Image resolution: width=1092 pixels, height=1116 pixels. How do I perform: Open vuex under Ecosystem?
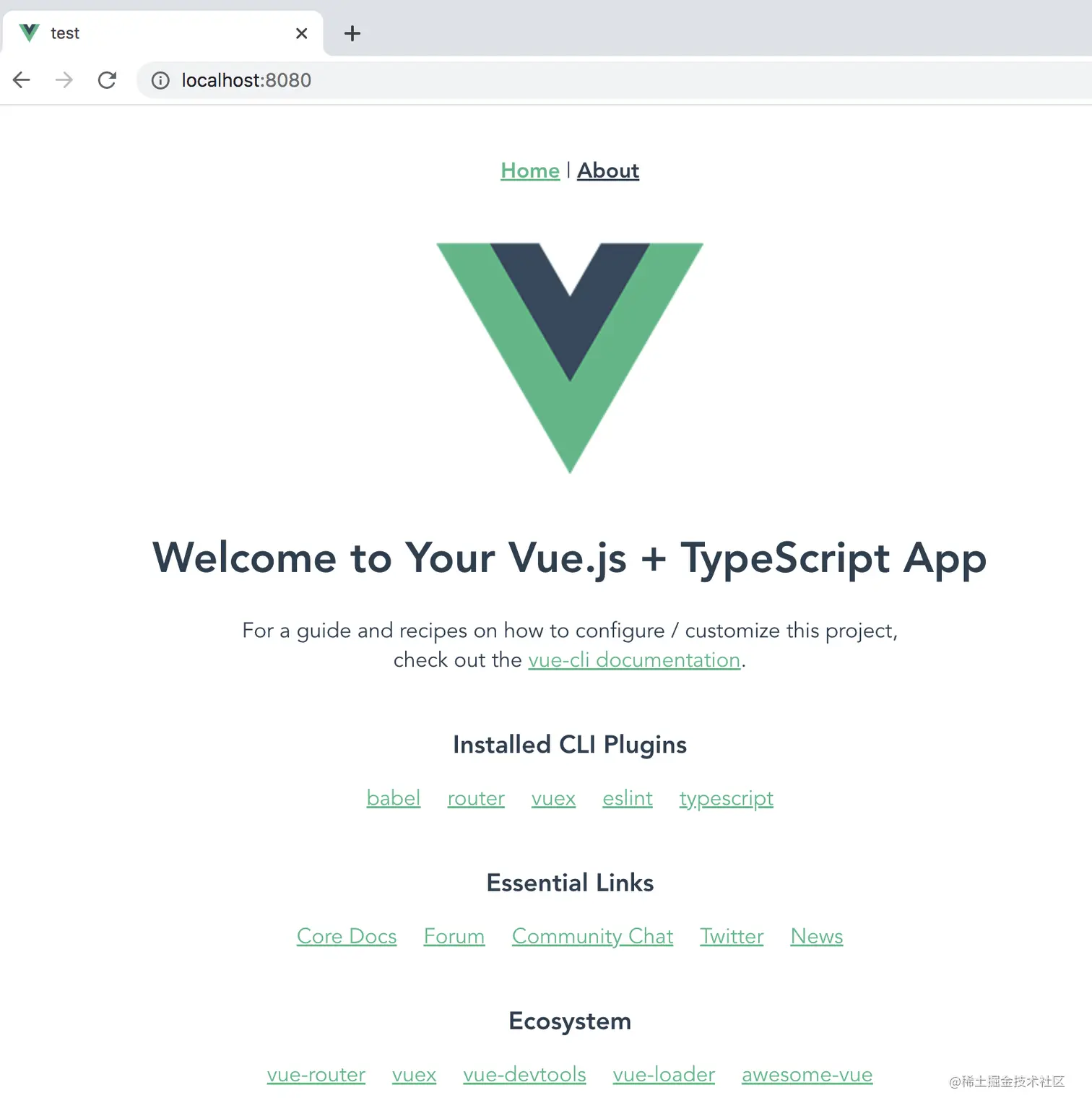tap(415, 1075)
